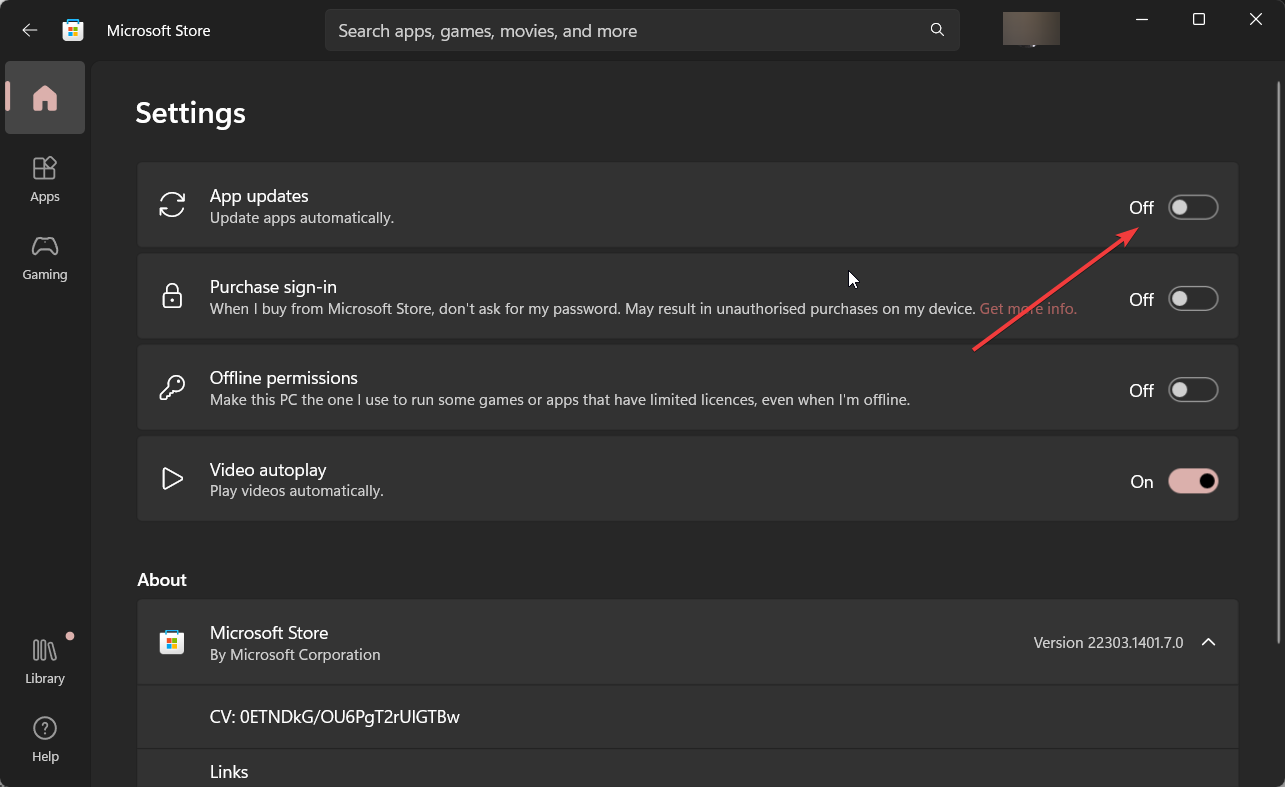Go back using the back arrow
1285x787 pixels.
click(x=29, y=30)
